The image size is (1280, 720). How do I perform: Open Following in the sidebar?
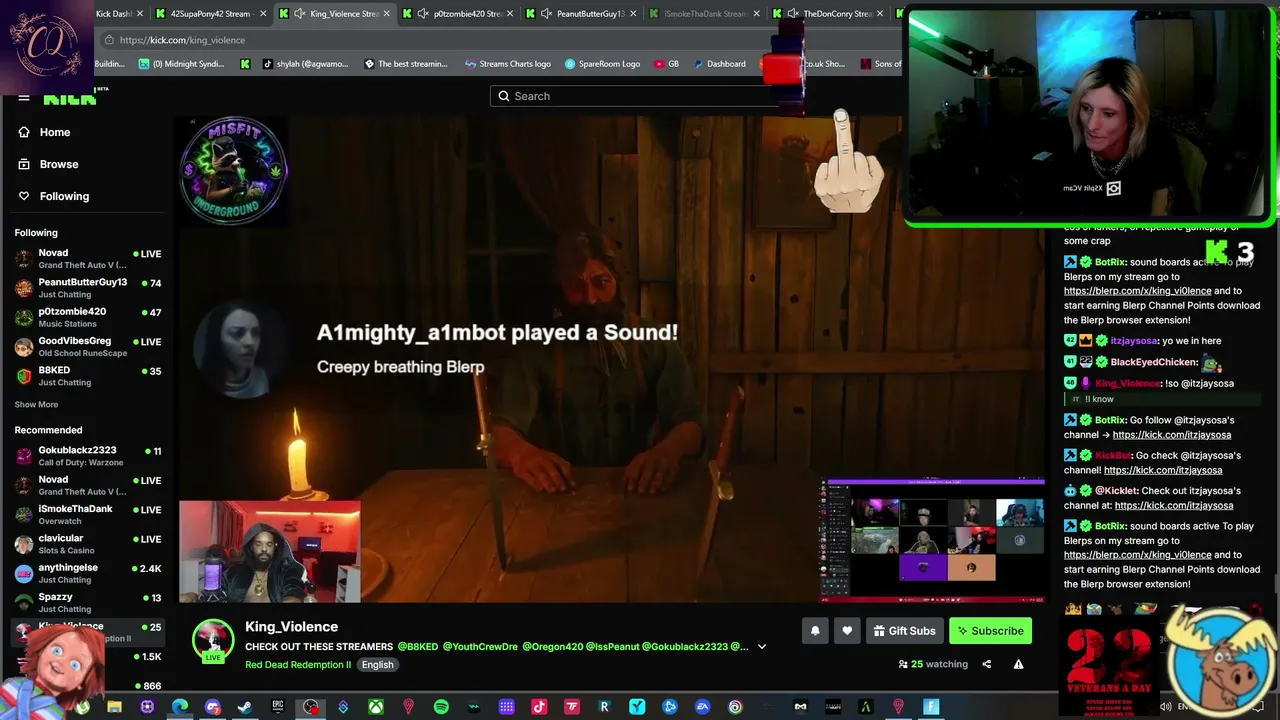pos(64,196)
